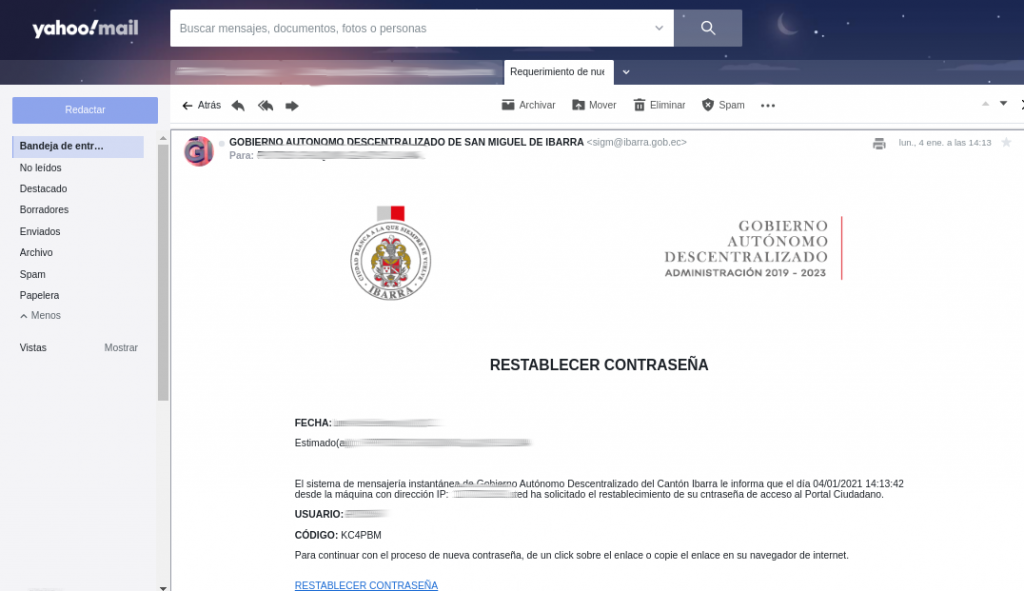Go to previous message up arrow
The width and height of the screenshot is (1024, 591).
coord(985,104)
